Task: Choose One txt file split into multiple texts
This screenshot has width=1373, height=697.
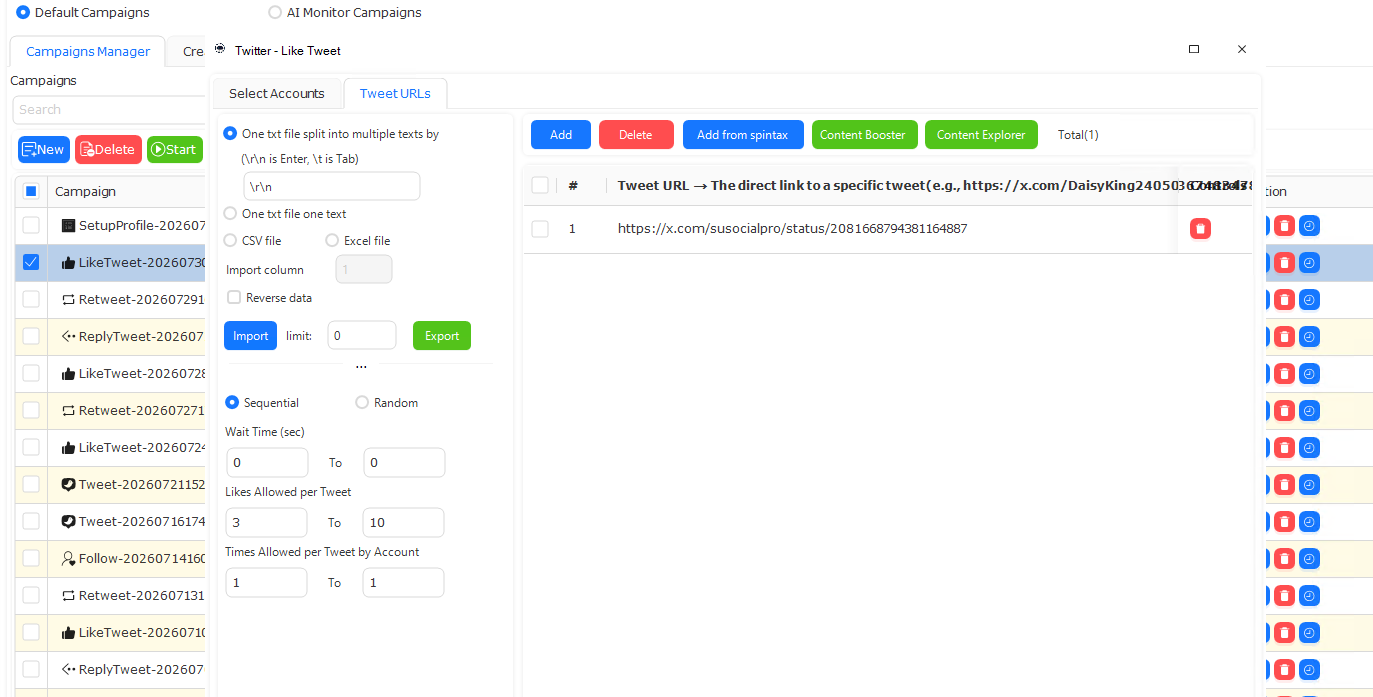Action: [x=231, y=133]
